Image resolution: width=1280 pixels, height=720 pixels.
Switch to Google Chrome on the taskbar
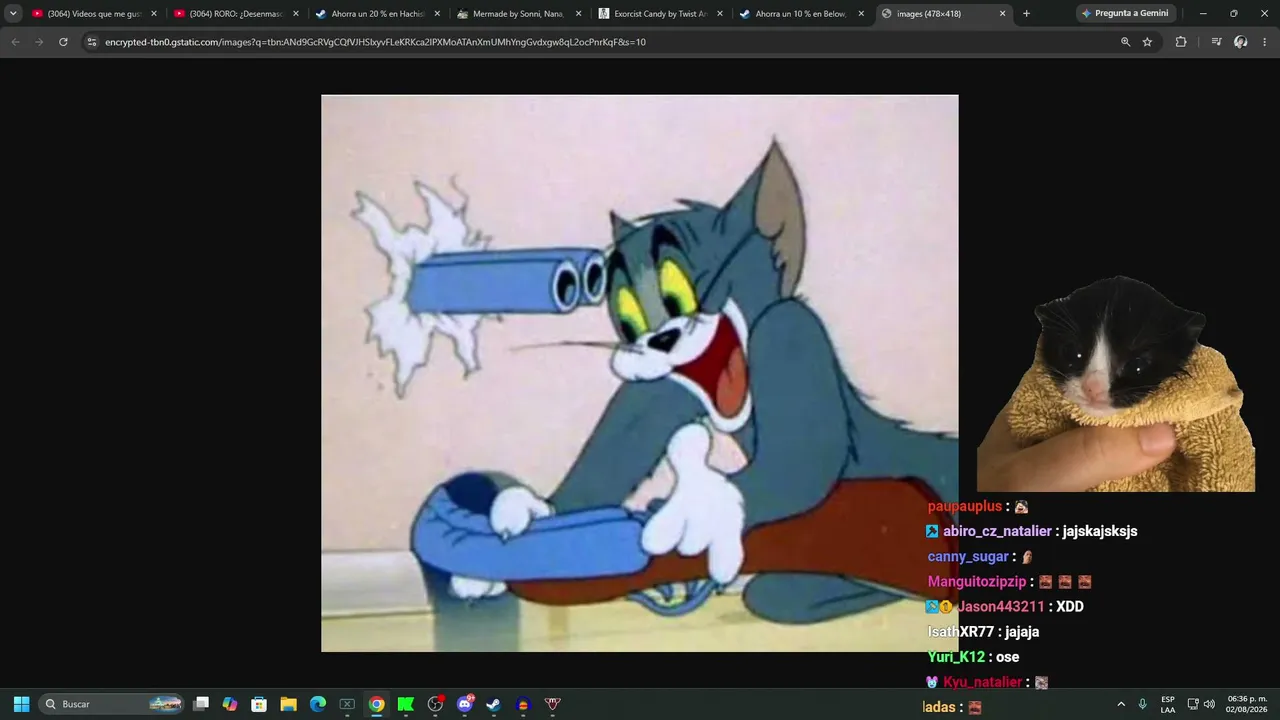tap(376, 704)
